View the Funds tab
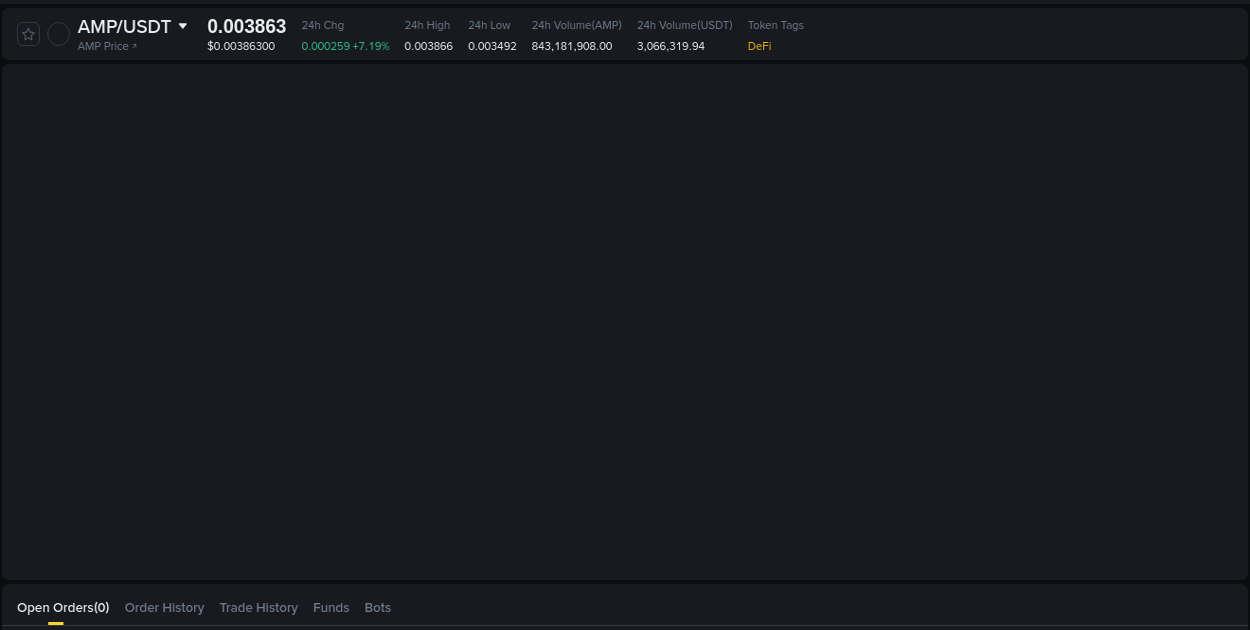Screen dimensions: 1250x630 coord(331,607)
